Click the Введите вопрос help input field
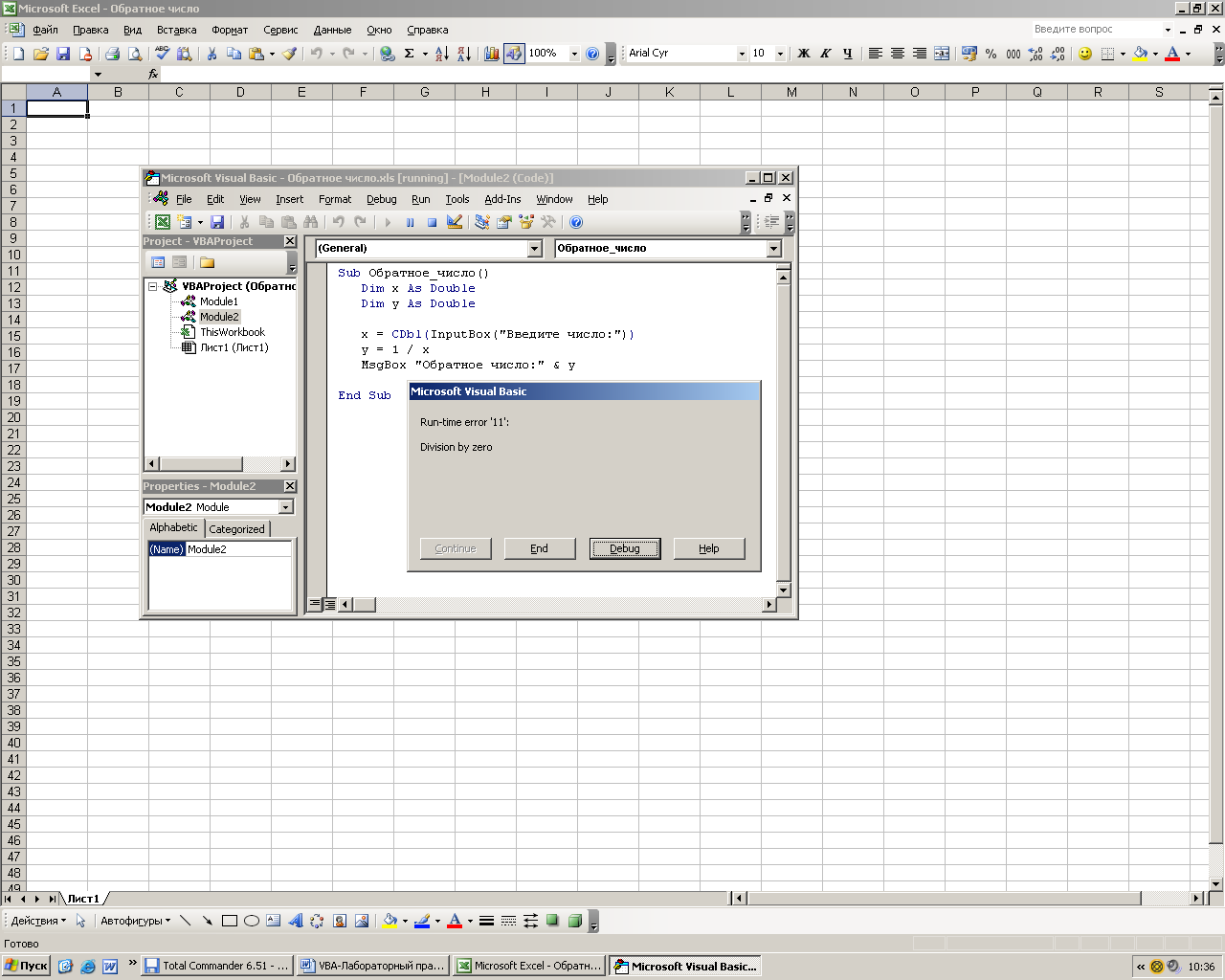Image resolution: width=1225 pixels, height=980 pixels. 1097,30
